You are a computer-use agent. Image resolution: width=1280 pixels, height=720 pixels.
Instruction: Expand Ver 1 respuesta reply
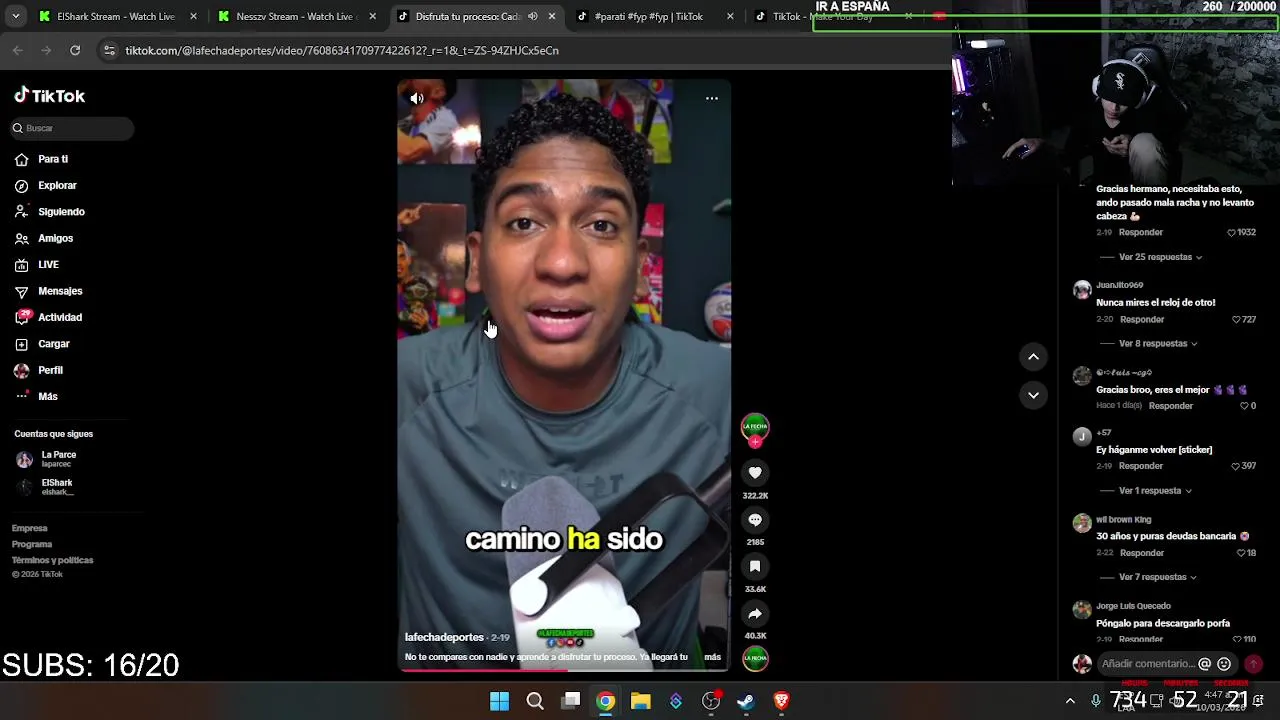[x=1155, y=491]
